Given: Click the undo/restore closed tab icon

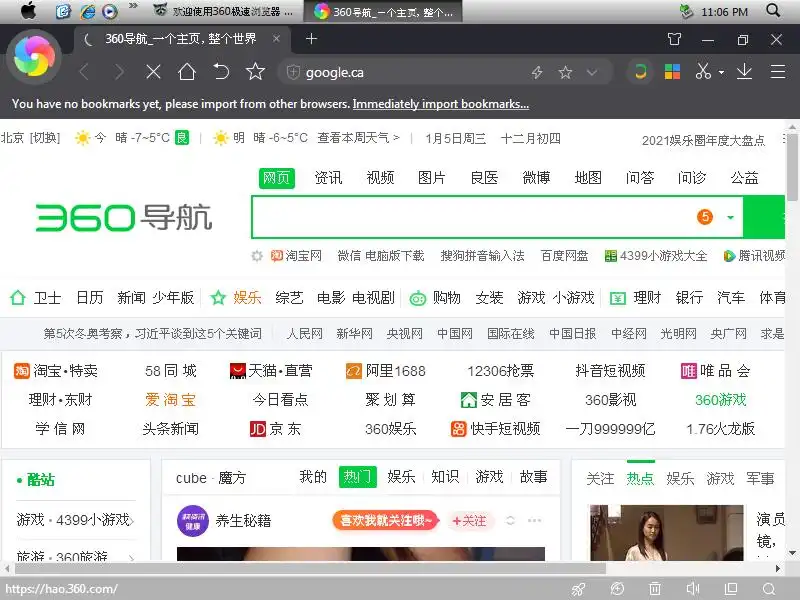Looking at the screenshot, I should [x=221, y=72].
